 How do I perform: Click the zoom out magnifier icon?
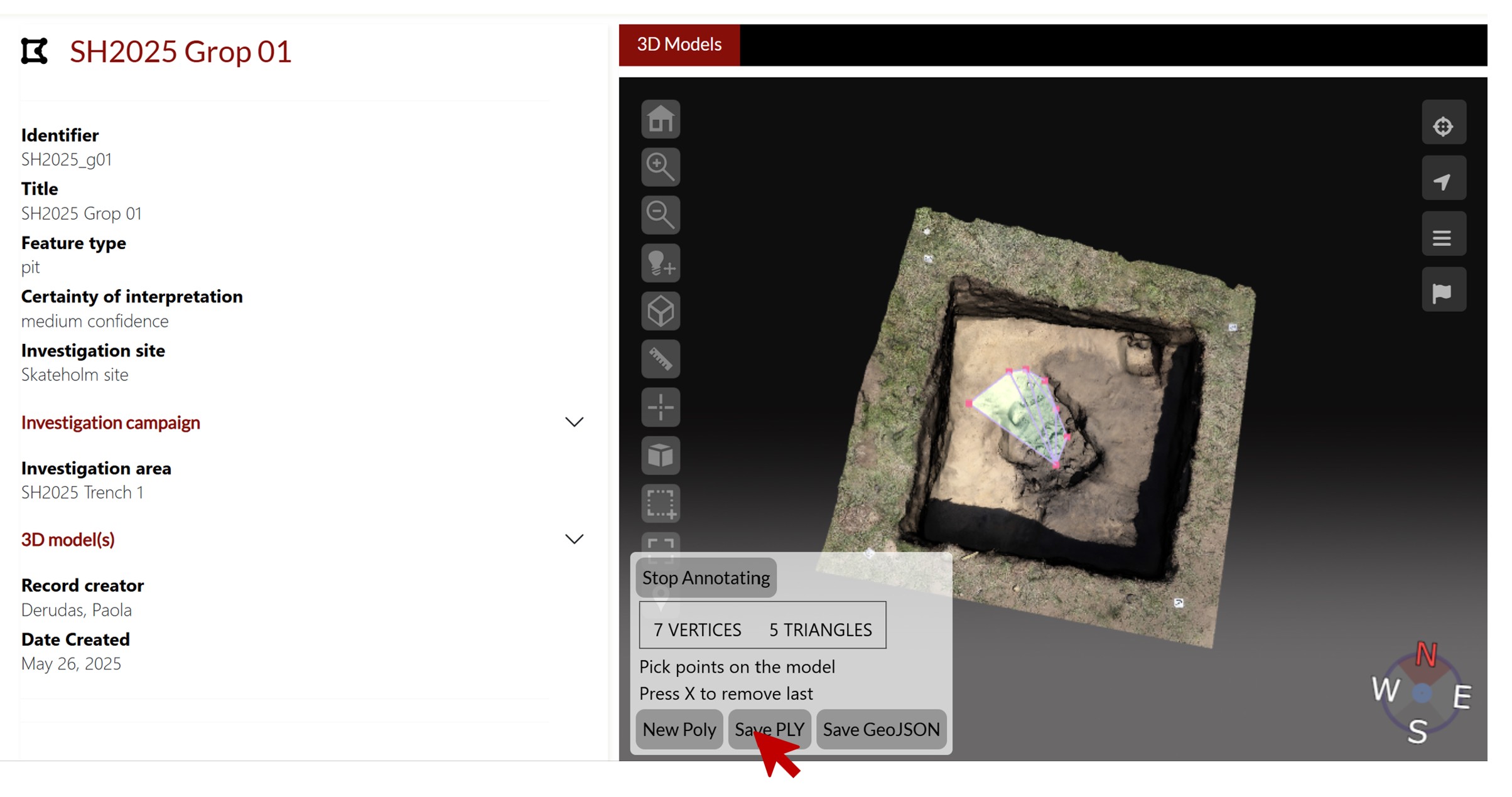click(660, 215)
